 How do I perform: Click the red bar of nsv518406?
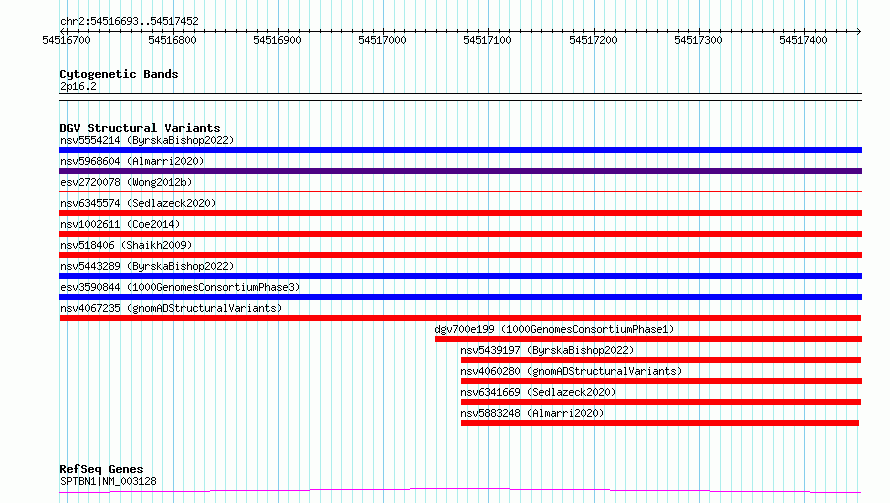coord(460,255)
